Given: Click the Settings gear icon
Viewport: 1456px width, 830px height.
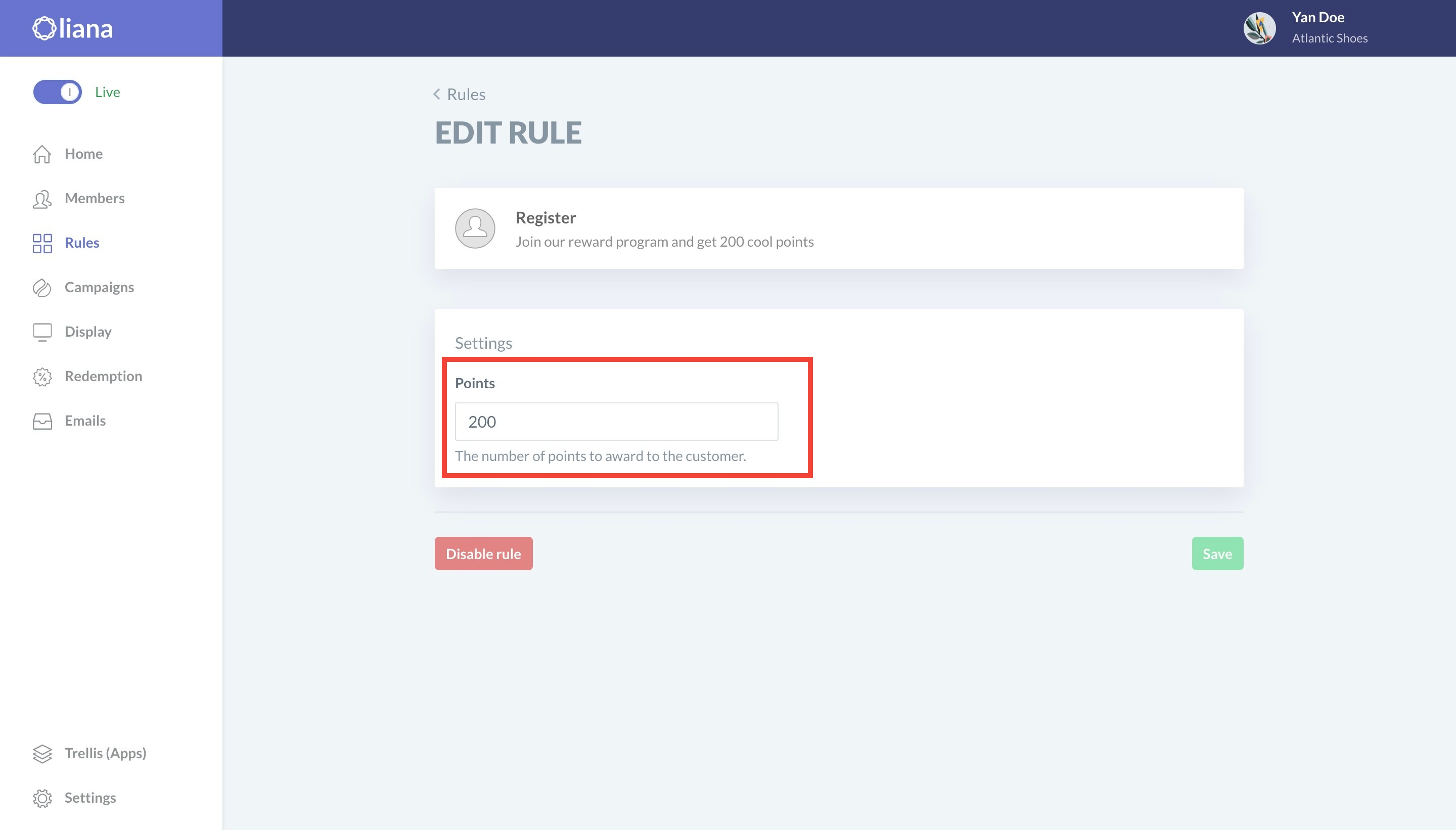Looking at the screenshot, I should point(42,798).
